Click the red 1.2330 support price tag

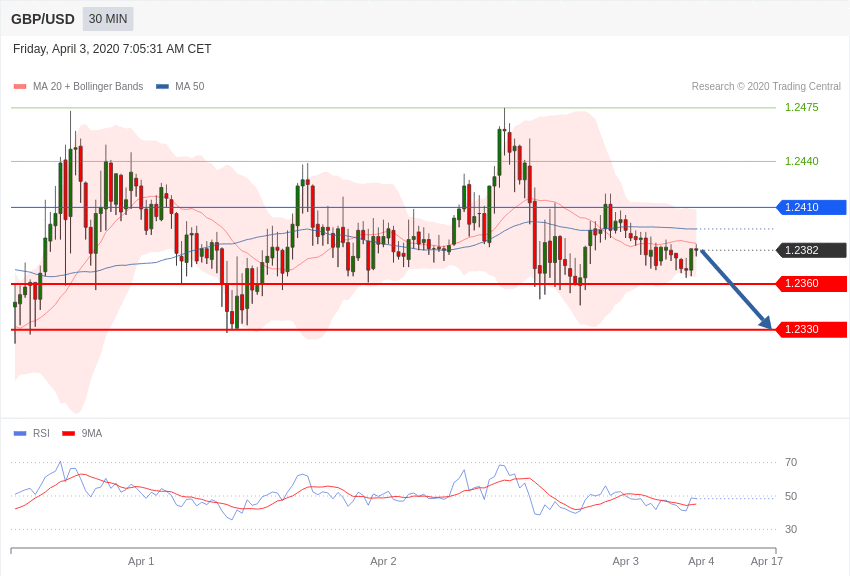coord(811,329)
